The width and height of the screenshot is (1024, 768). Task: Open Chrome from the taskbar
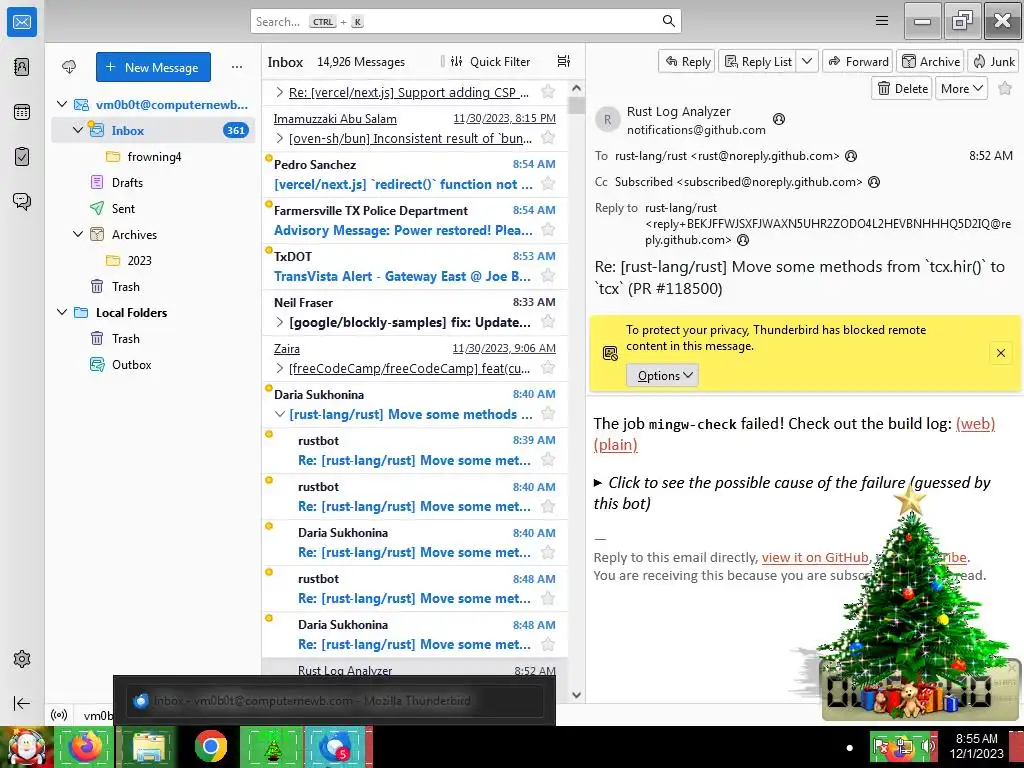[x=210, y=746]
